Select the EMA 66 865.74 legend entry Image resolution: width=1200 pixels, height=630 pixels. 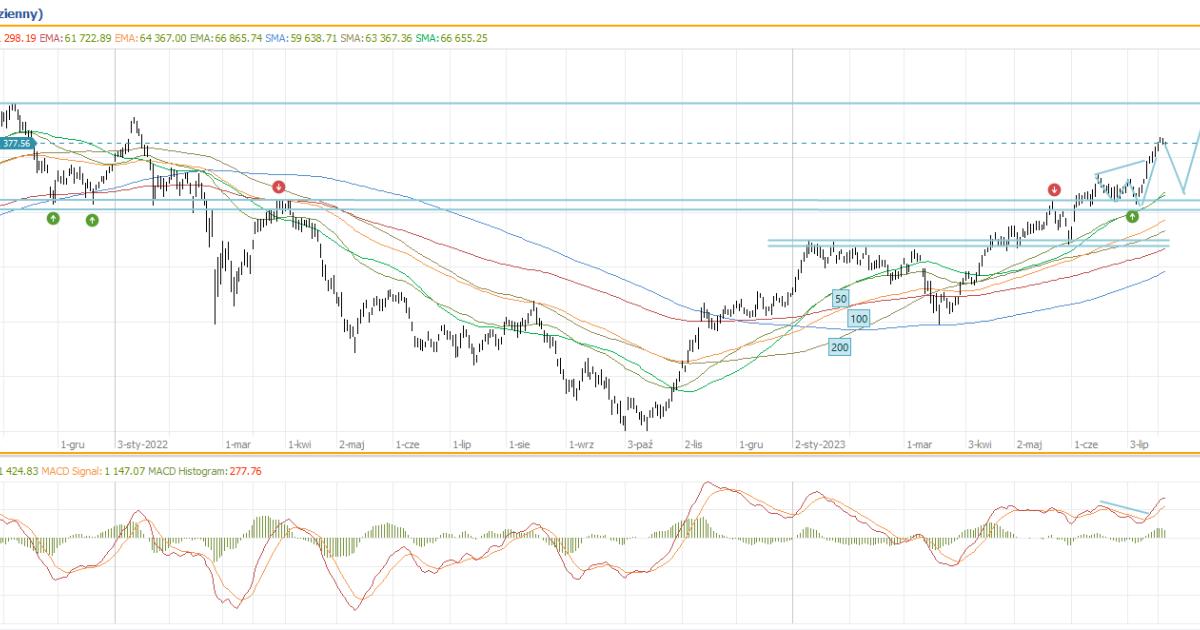coord(227,38)
